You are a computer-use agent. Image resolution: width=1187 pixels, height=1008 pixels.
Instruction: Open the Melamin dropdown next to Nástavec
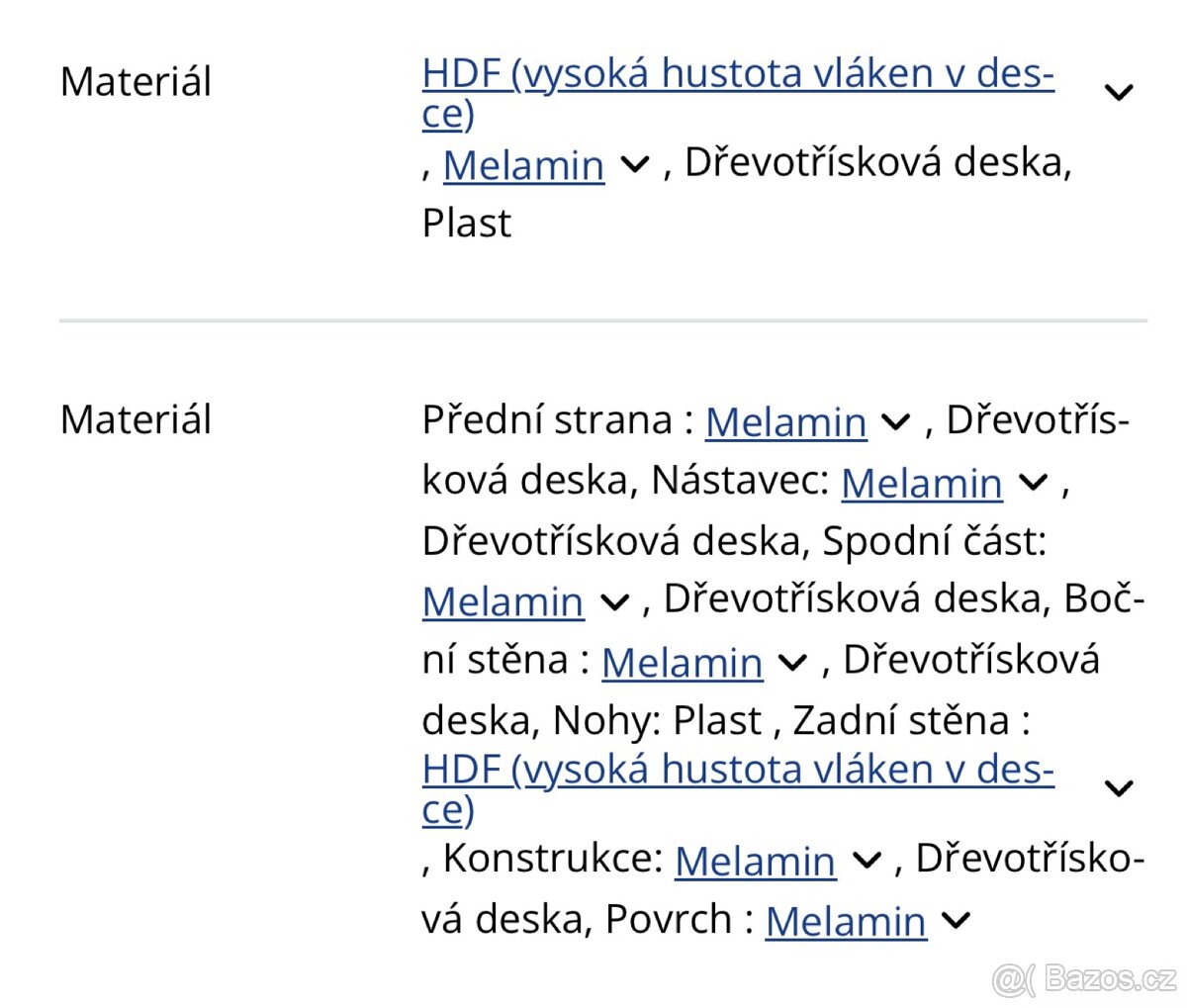tap(1033, 483)
